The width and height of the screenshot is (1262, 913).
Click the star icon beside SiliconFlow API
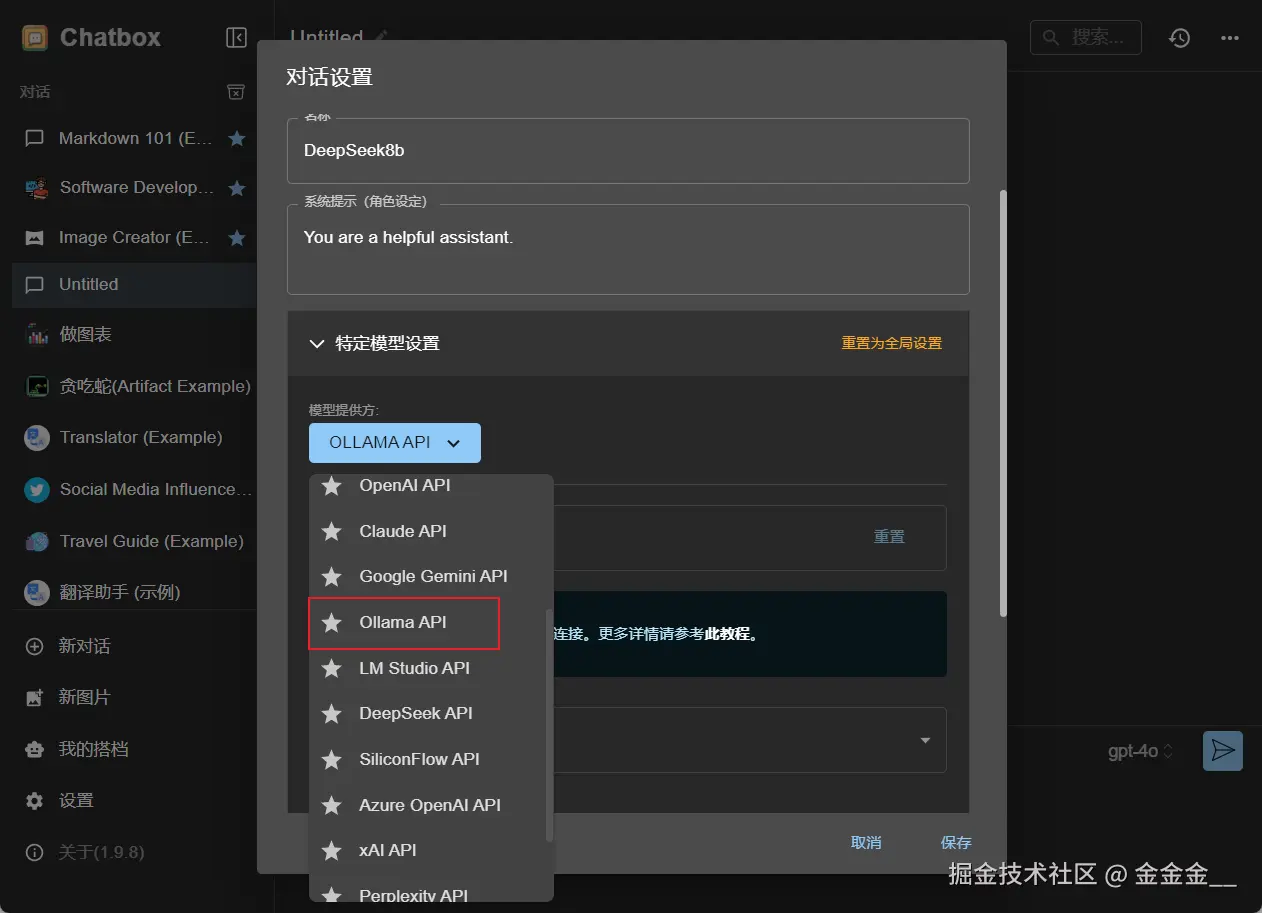pos(332,760)
